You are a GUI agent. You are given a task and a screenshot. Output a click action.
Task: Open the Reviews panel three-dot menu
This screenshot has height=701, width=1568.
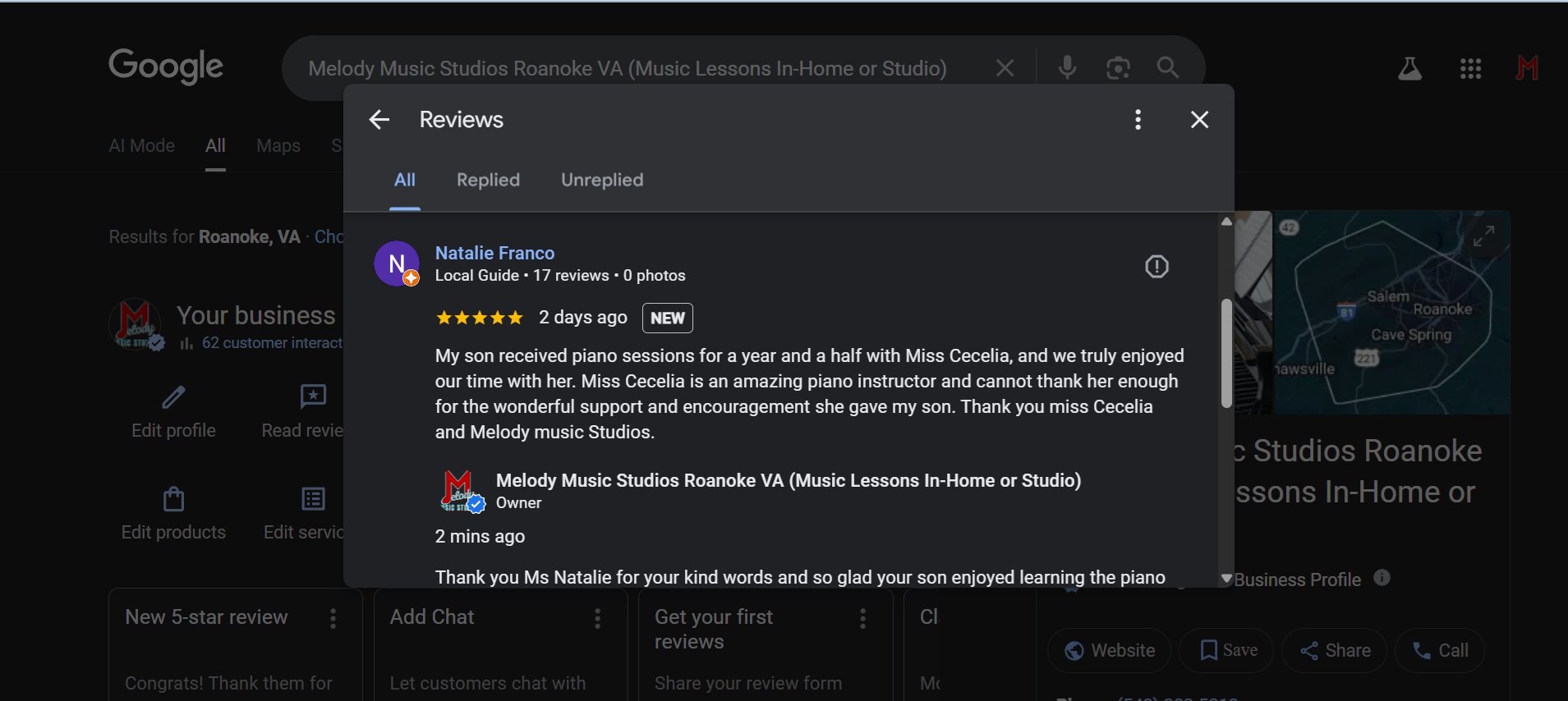pyautogui.click(x=1138, y=120)
